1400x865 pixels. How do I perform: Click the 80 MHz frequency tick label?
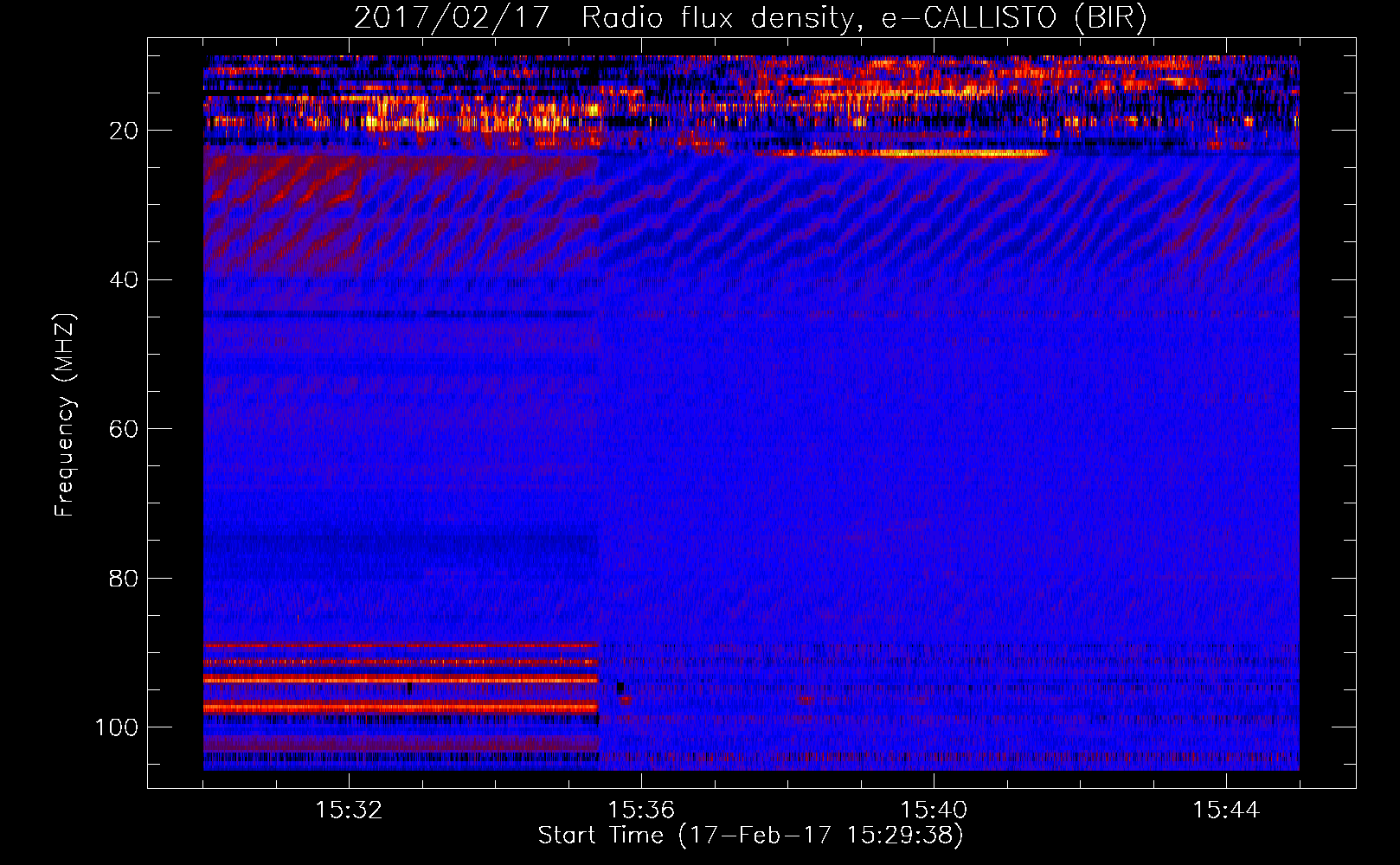[x=124, y=578]
